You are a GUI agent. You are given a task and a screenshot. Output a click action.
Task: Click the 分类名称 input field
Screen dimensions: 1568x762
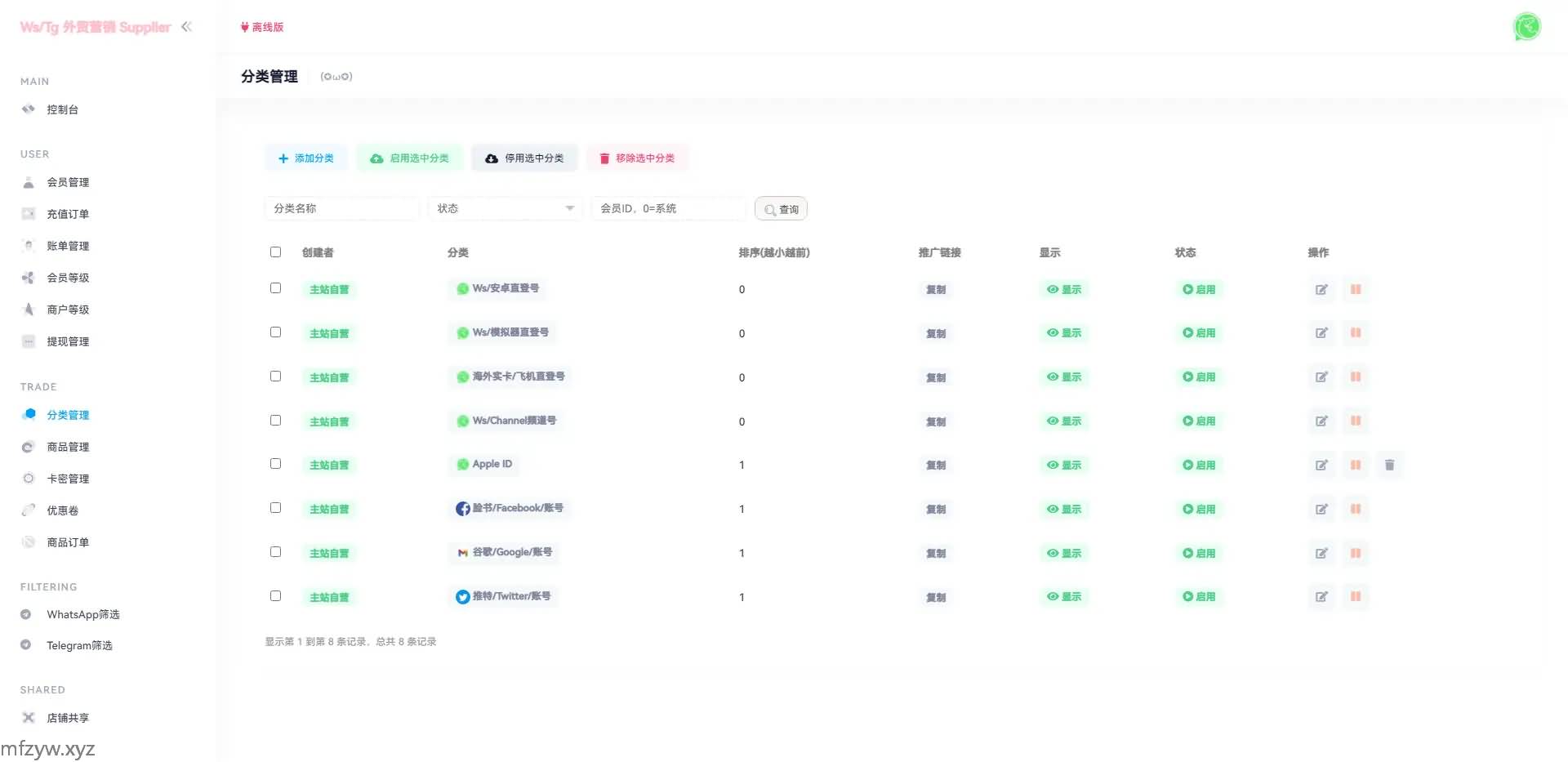[341, 208]
